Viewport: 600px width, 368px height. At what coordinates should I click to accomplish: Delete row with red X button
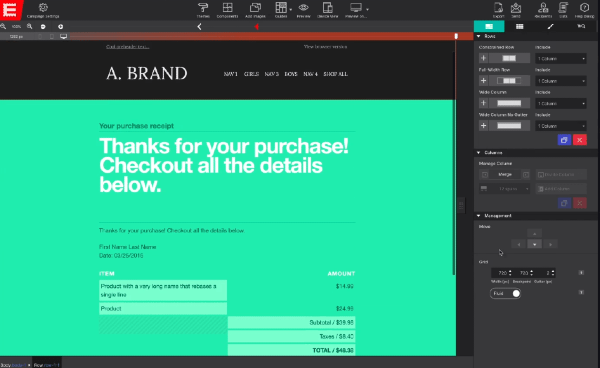click(580, 140)
